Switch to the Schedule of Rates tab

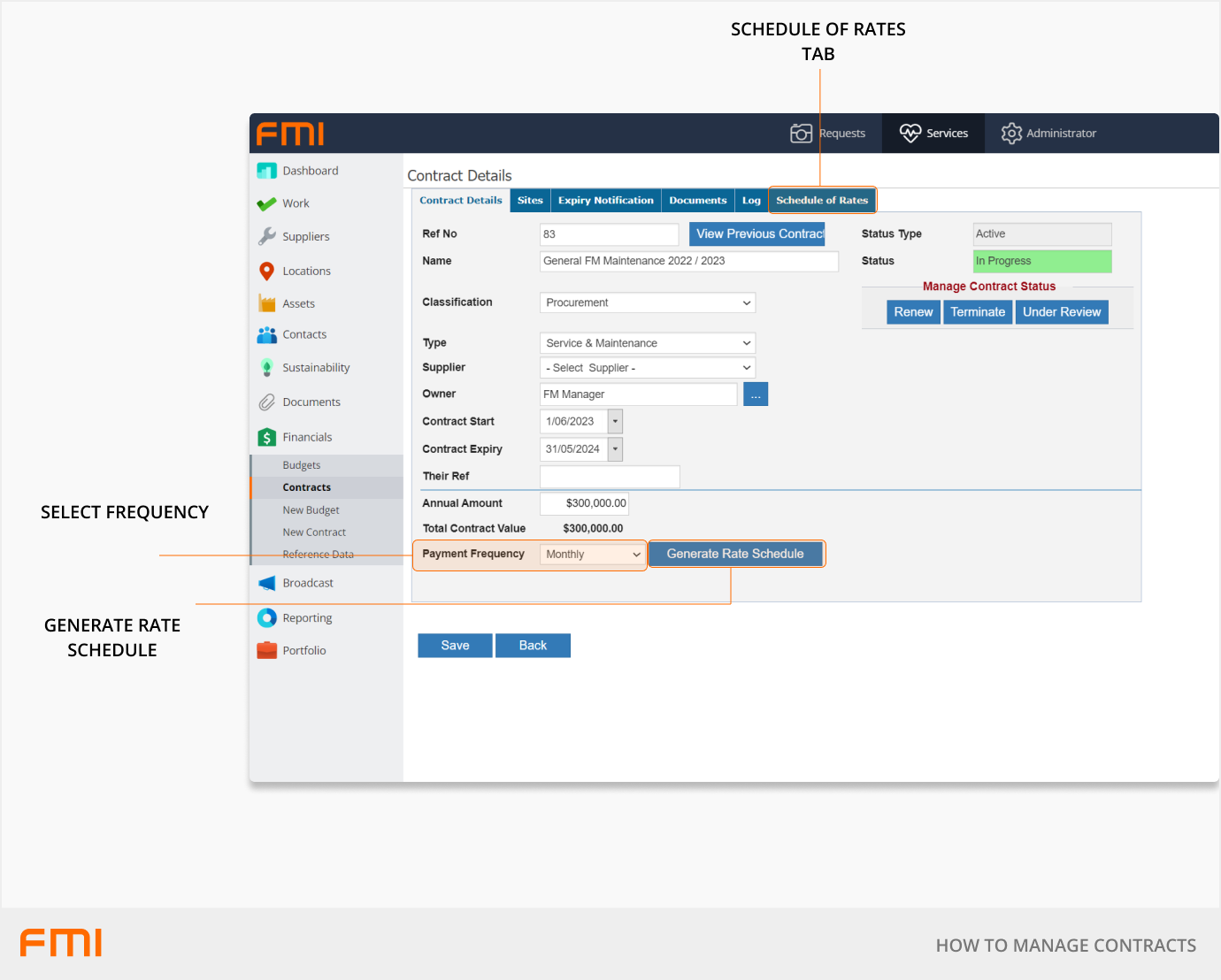click(822, 201)
